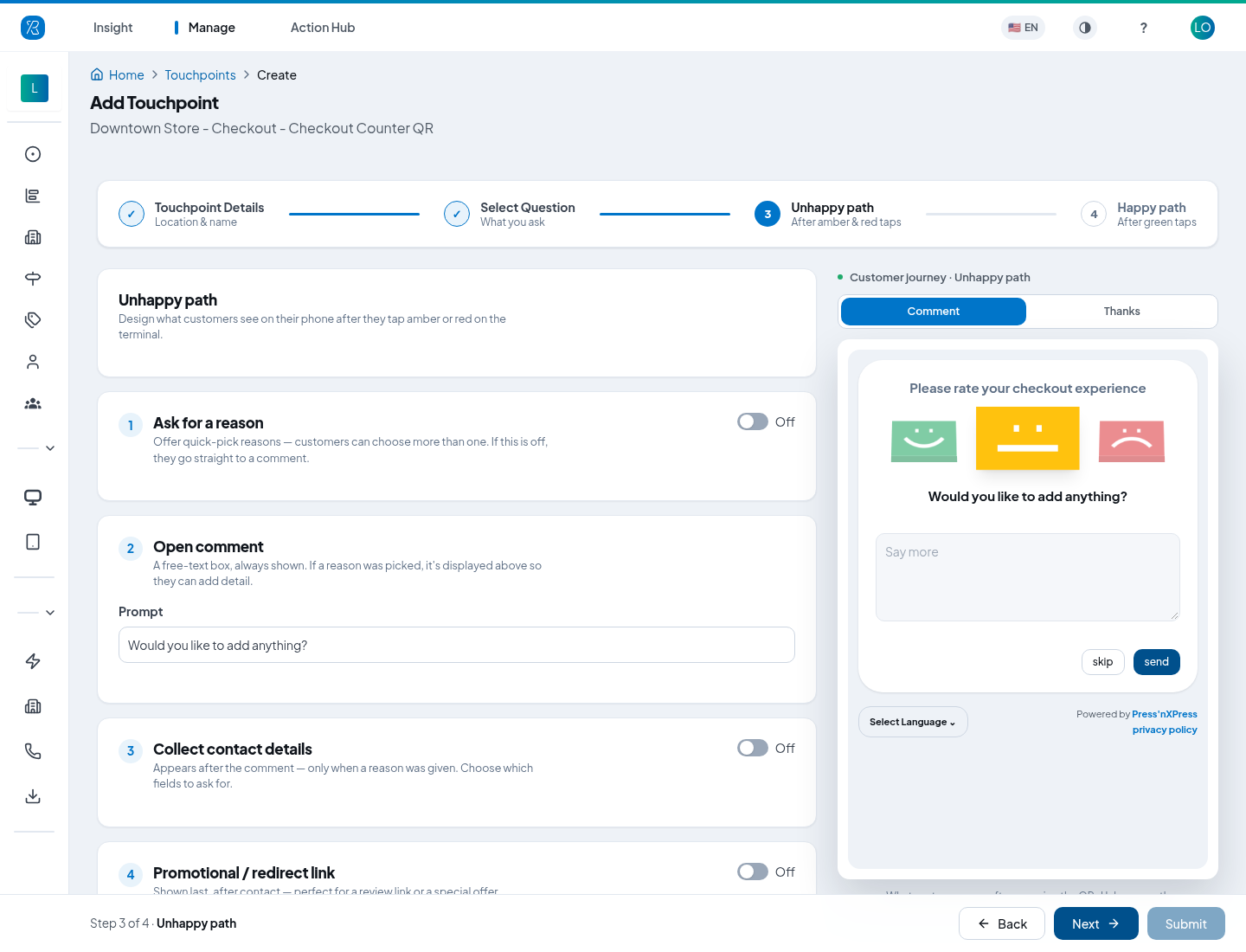Image resolution: width=1246 pixels, height=952 pixels.
Task: Open the single user sidebar icon
Action: click(33, 362)
